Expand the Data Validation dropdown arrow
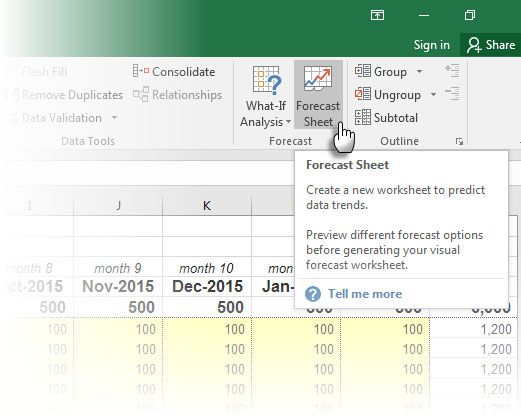The image size is (521, 416). coord(114,117)
